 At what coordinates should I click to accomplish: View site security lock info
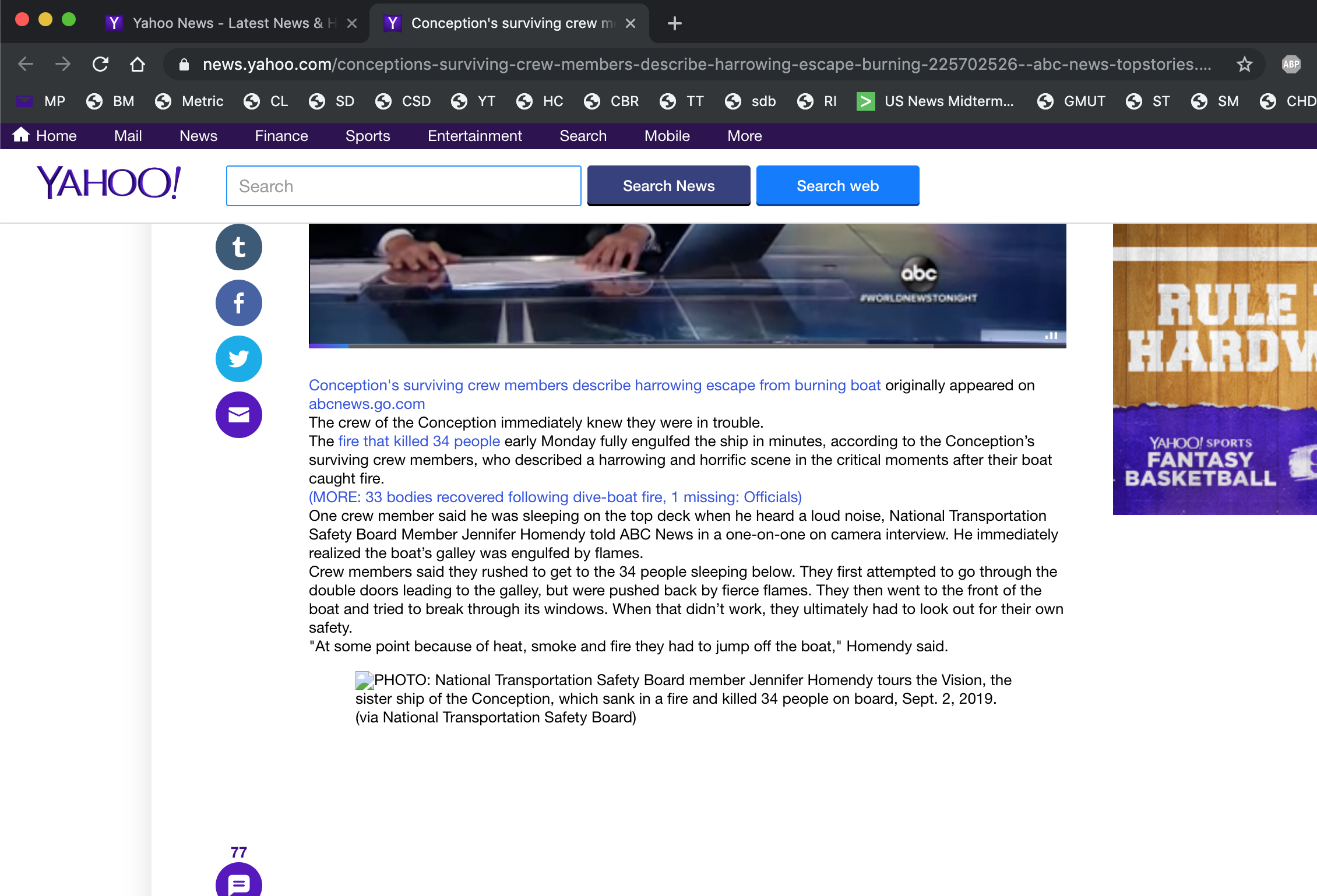tap(184, 64)
